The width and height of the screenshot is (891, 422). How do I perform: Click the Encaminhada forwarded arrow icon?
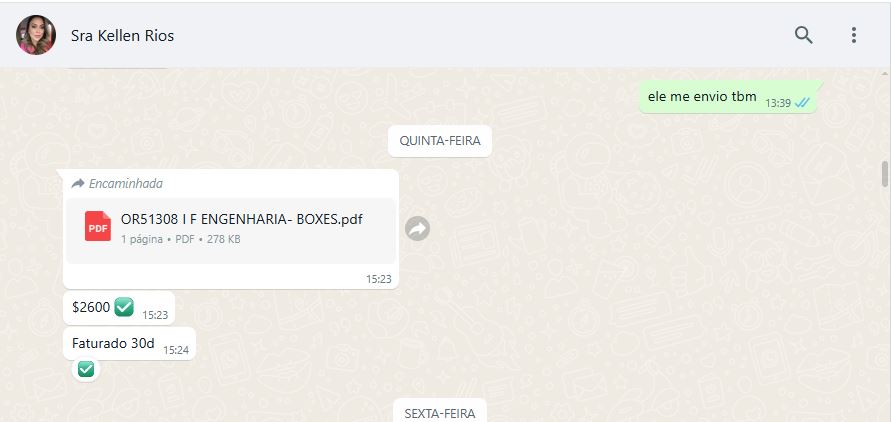click(x=78, y=183)
